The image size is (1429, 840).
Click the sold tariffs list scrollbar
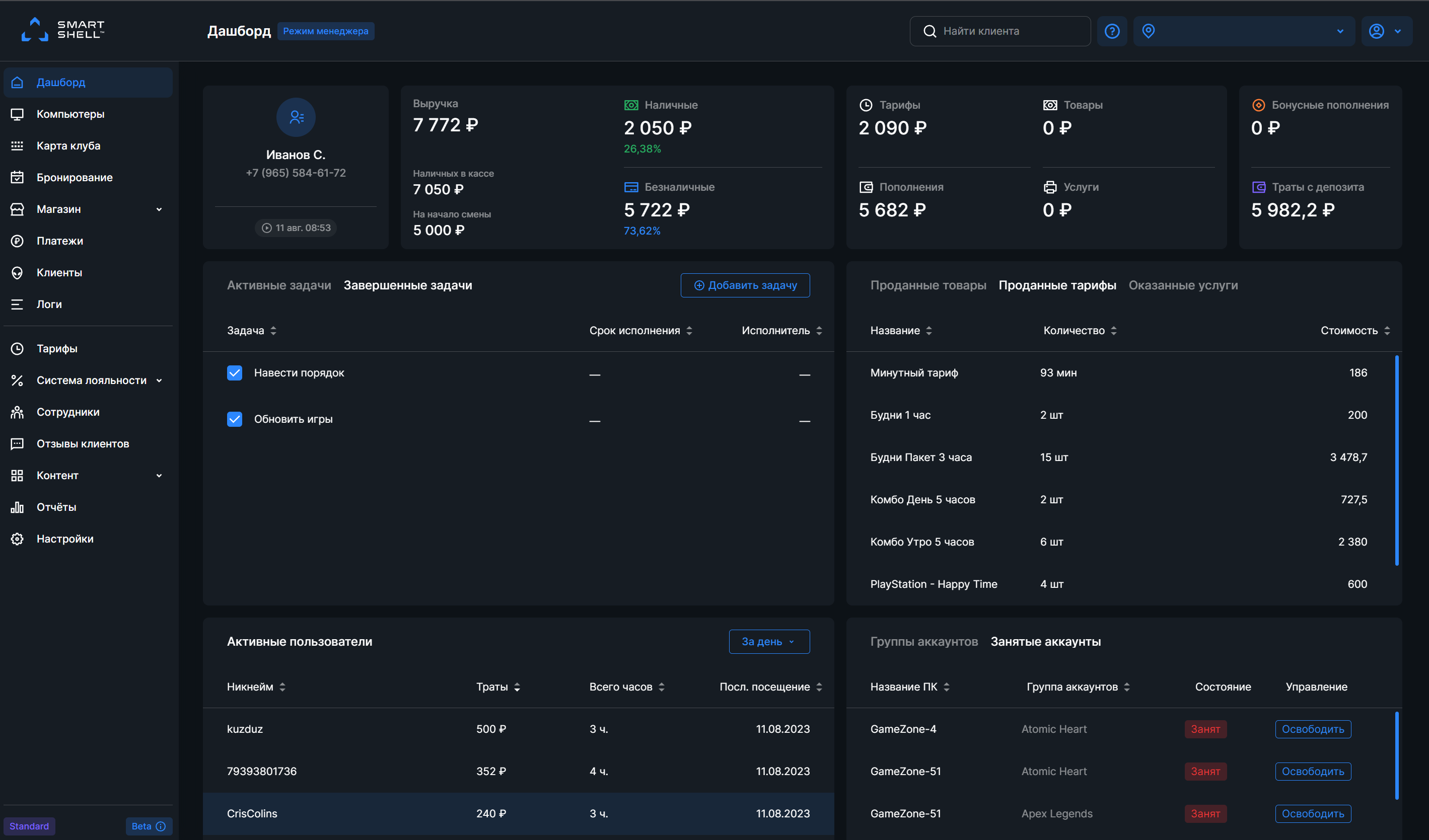pos(1397,460)
